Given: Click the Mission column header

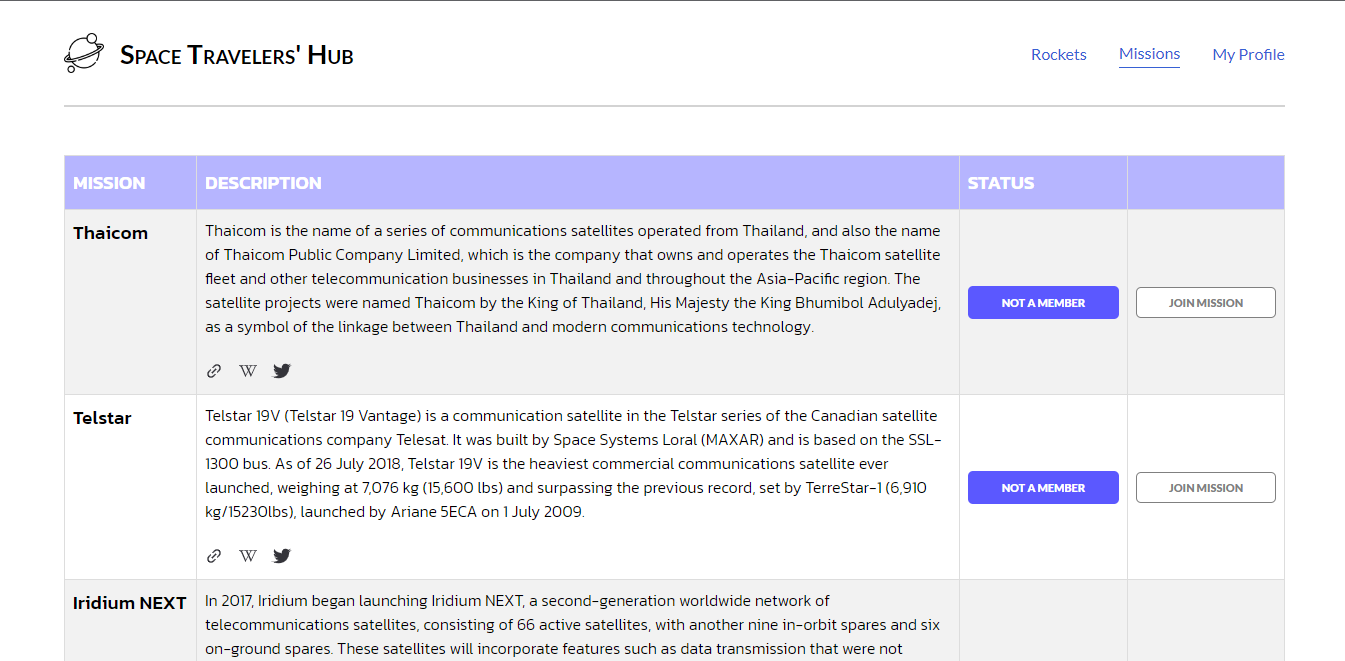Looking at the screenshot, I should 109,183.
